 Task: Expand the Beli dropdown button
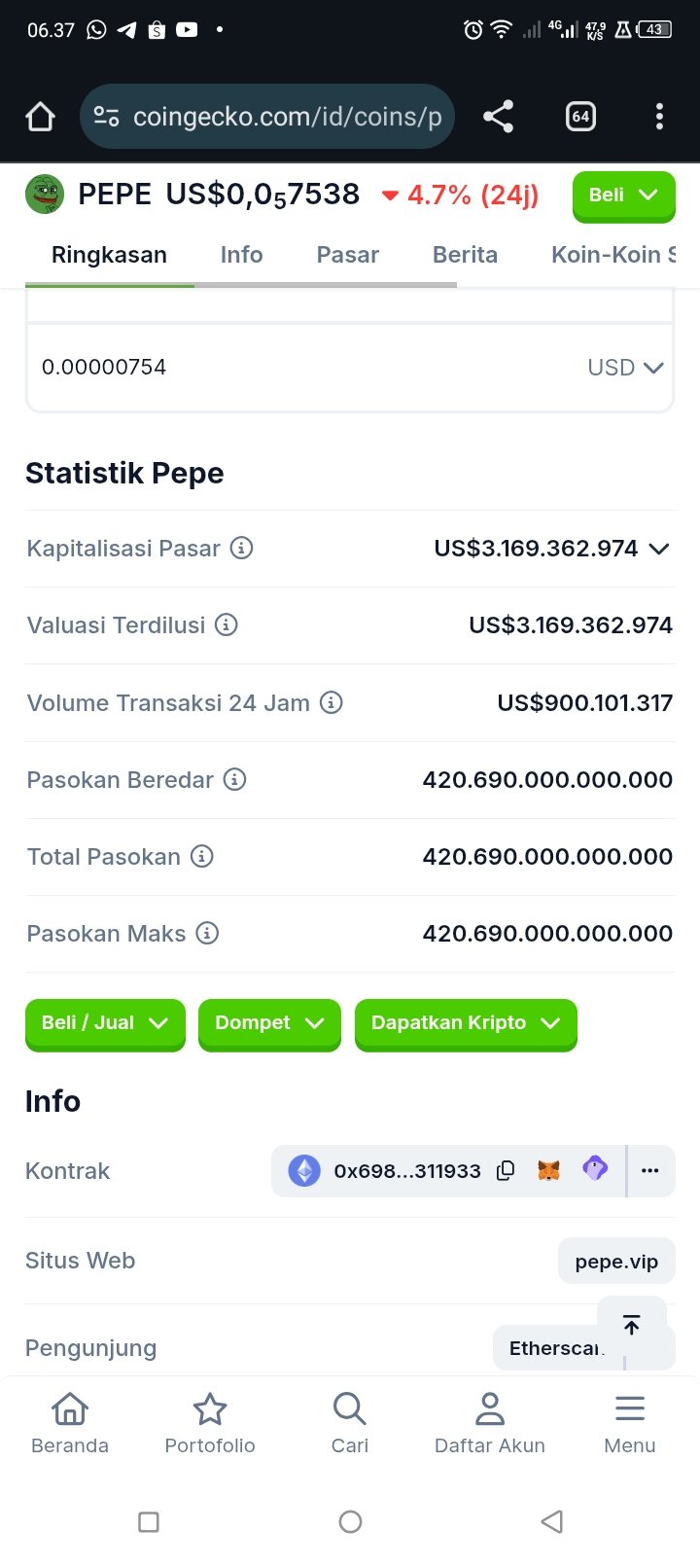[x=623, y=196]
